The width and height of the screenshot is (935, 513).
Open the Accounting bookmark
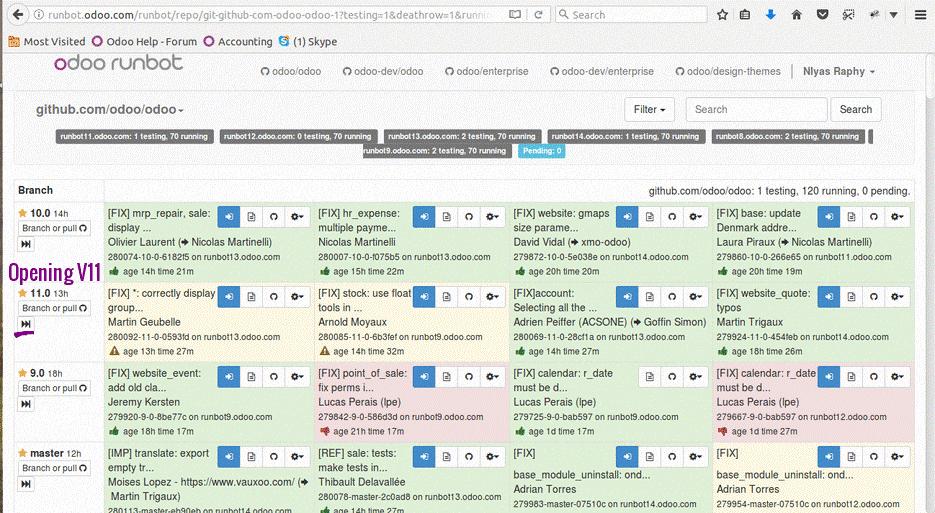pos(238,41)
